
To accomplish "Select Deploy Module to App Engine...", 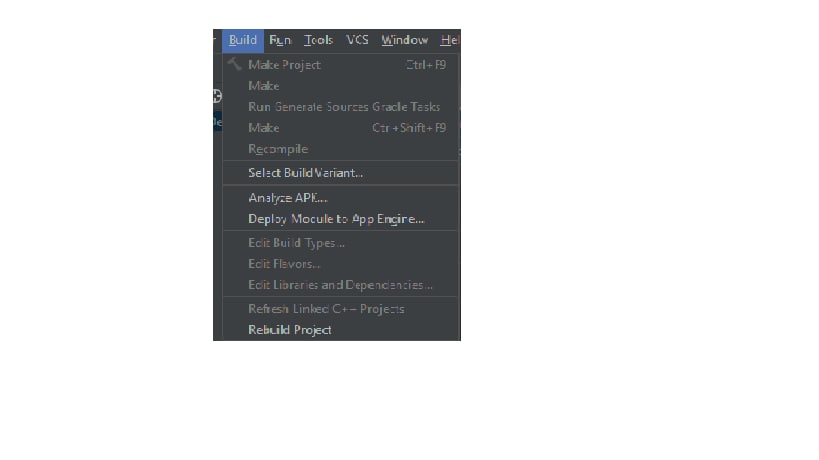I will click(x=340, y=219).
